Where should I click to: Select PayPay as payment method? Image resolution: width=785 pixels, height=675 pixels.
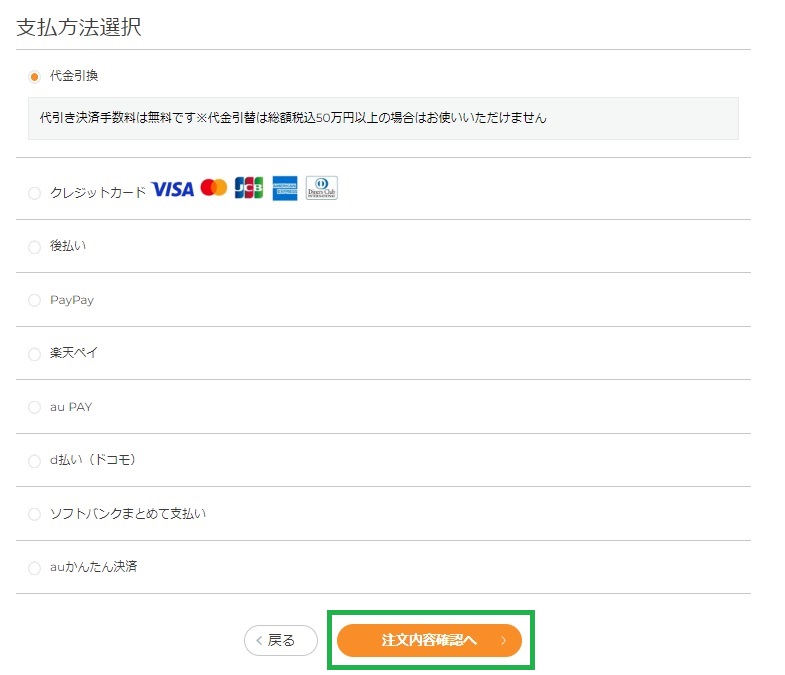(x=34, y=300)
